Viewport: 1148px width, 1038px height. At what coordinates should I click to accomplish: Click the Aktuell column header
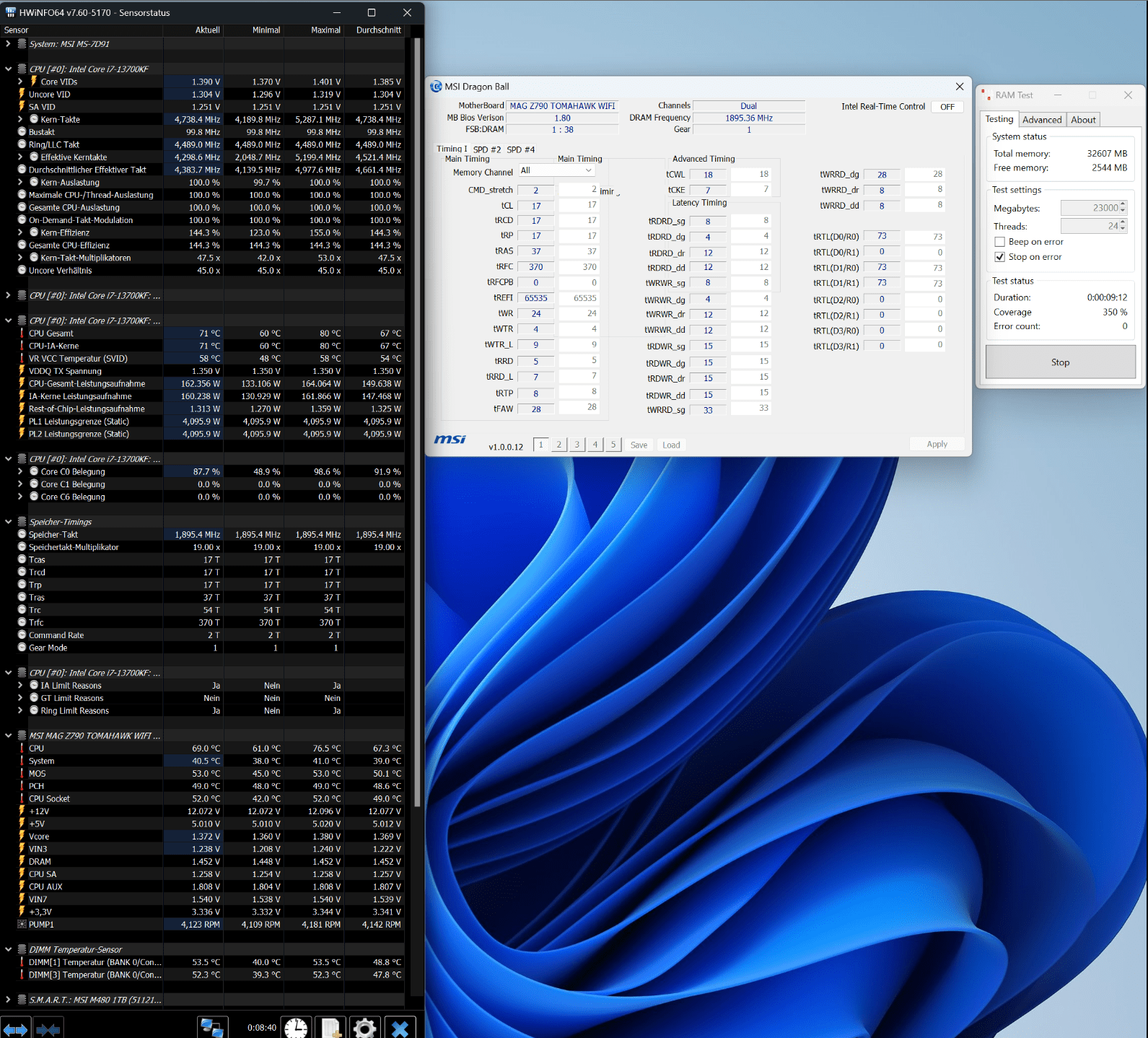coord(193,30)
